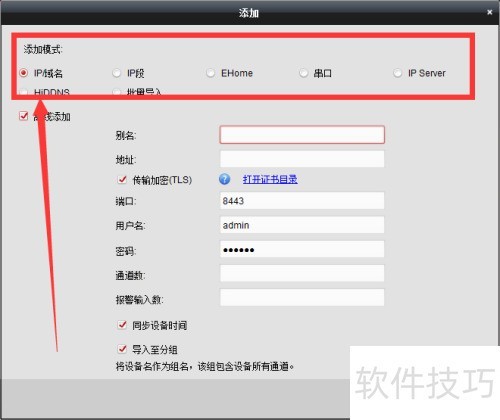This screenshot has height=420, width=500.
Task: Select the IP段 add mode
Action: click(116, 73)
